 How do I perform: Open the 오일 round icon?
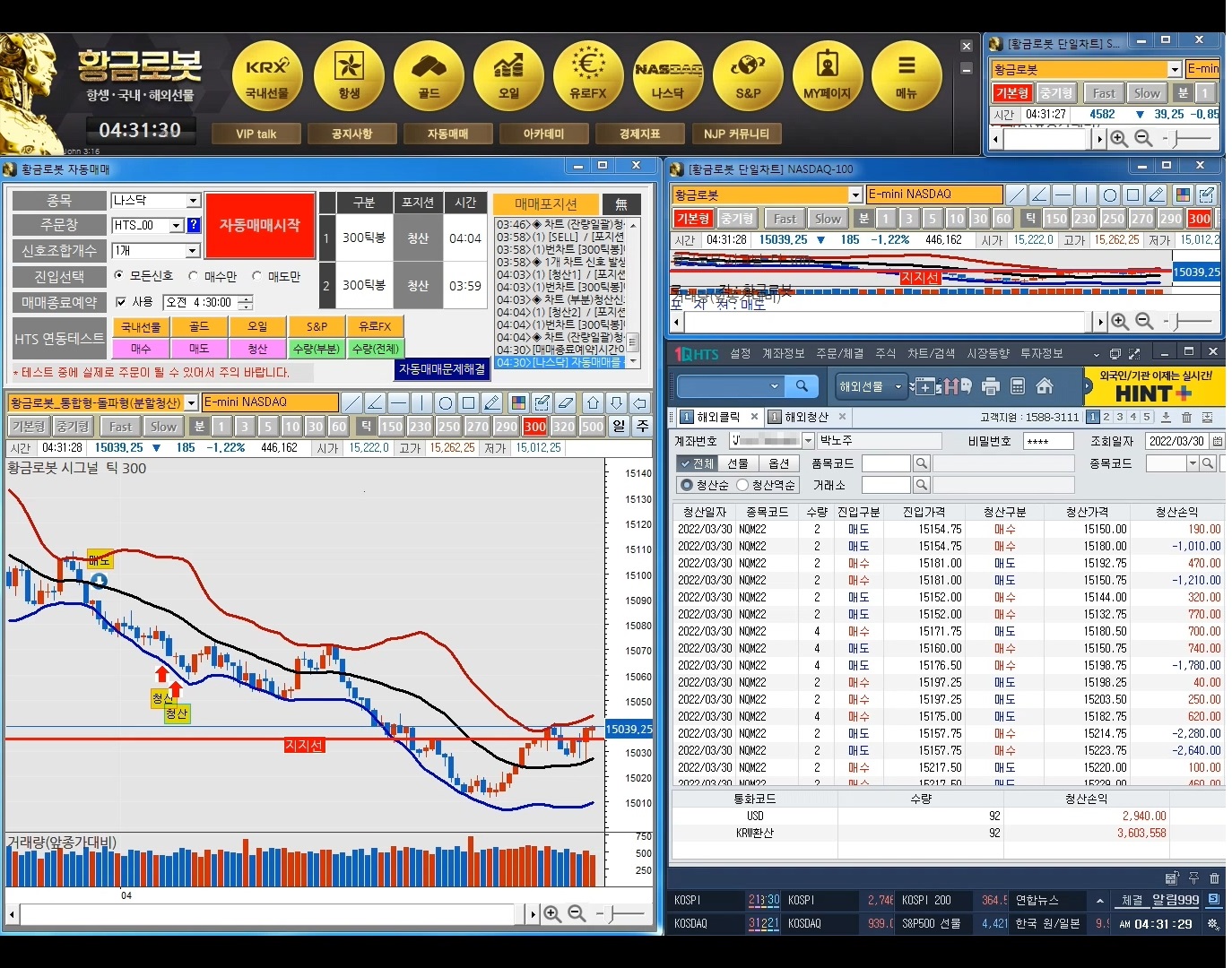tap(508, 75)
